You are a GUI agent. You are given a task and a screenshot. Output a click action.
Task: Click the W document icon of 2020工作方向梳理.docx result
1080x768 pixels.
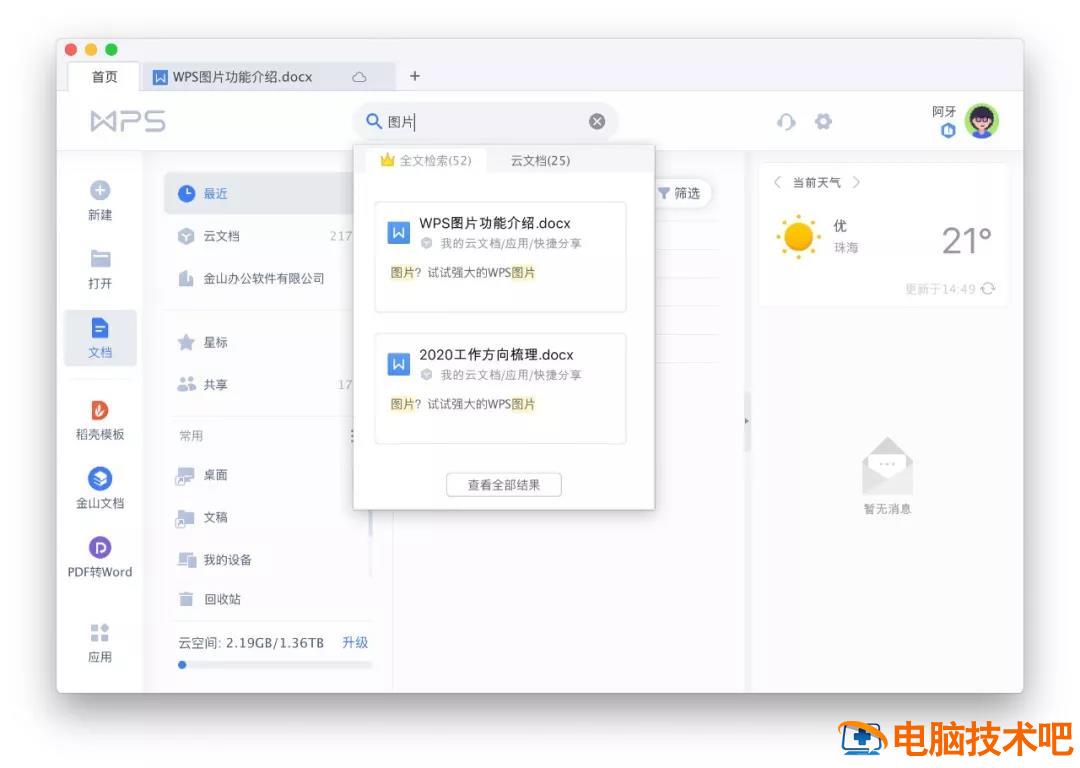pyautogui.click(x=398, y=364)
